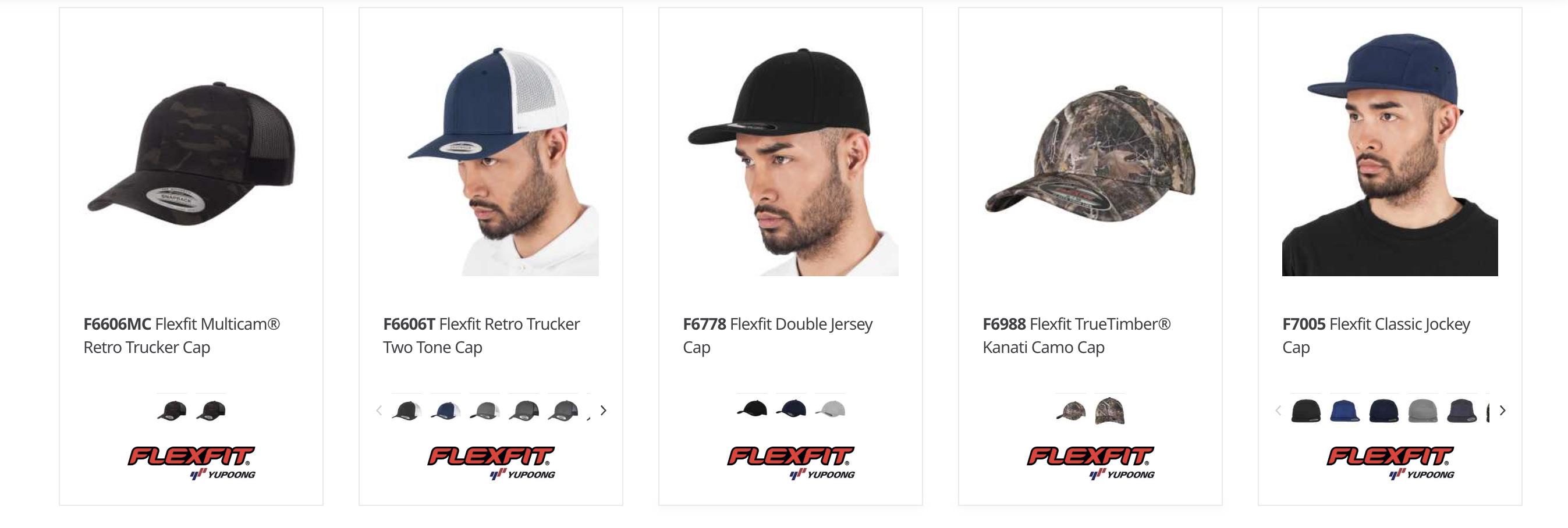Image resolution: width=1568 pixels, height=528 pixels.
Task: Go back in the F7005 color carousel
Action: 1278,411
